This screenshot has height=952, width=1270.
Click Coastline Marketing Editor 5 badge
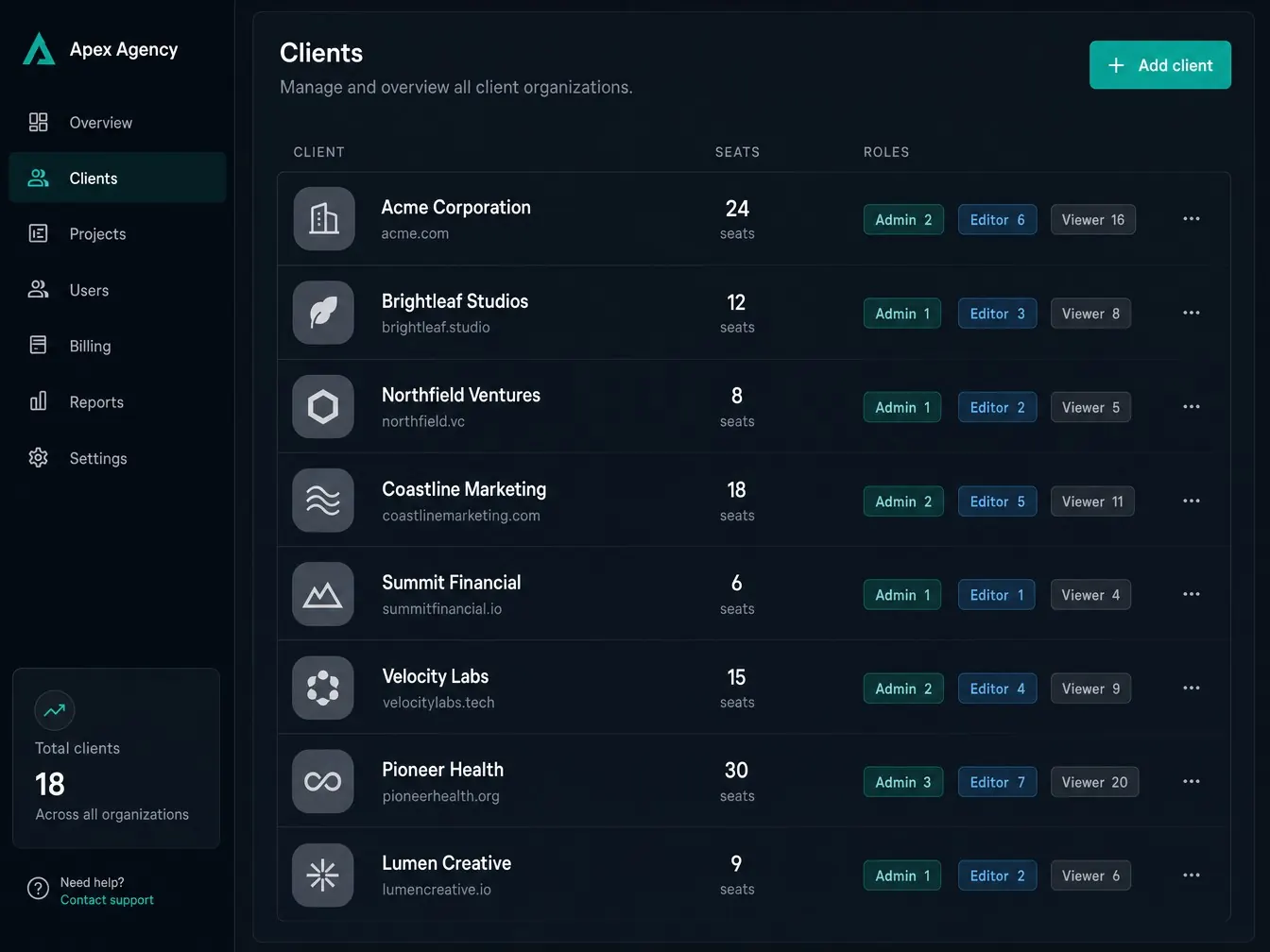[x=997, y=501]
